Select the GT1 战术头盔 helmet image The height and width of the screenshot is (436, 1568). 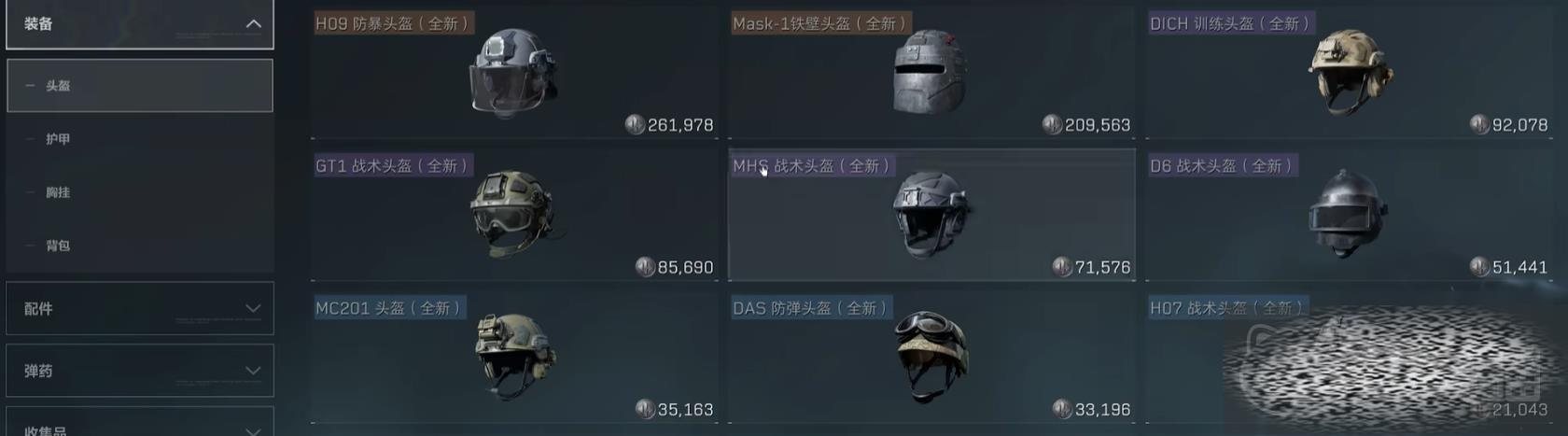[x=514, y=214]
